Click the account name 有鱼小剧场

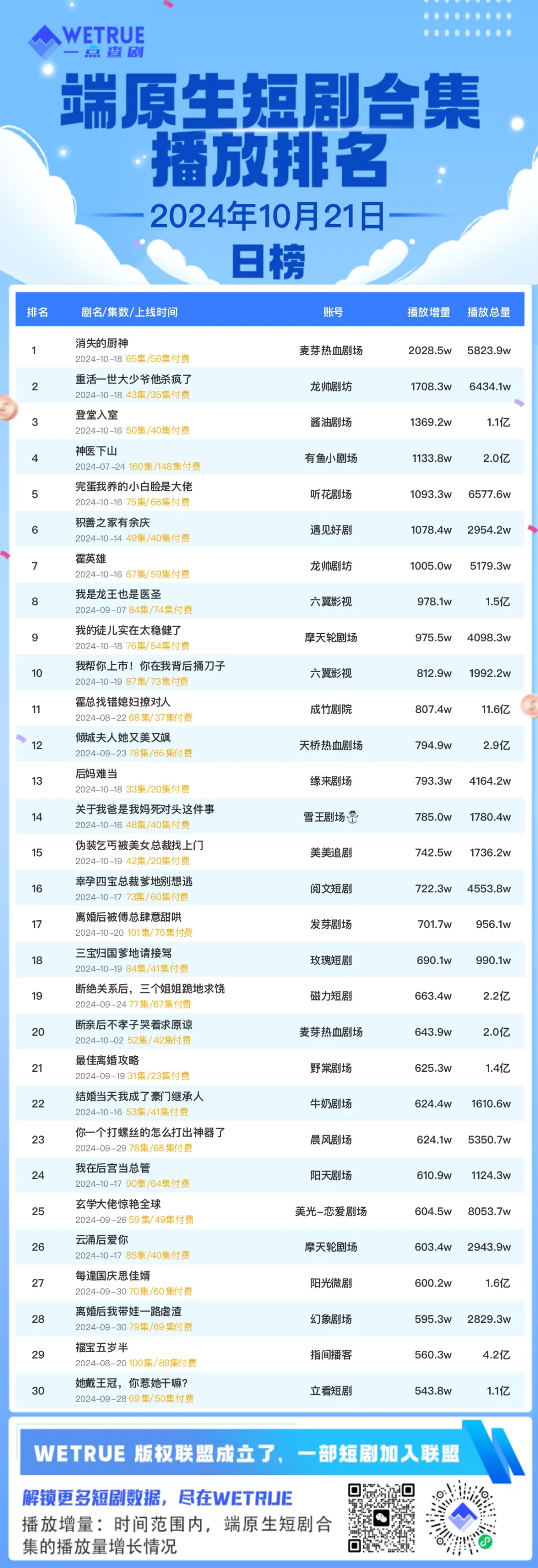coord(331,458)
